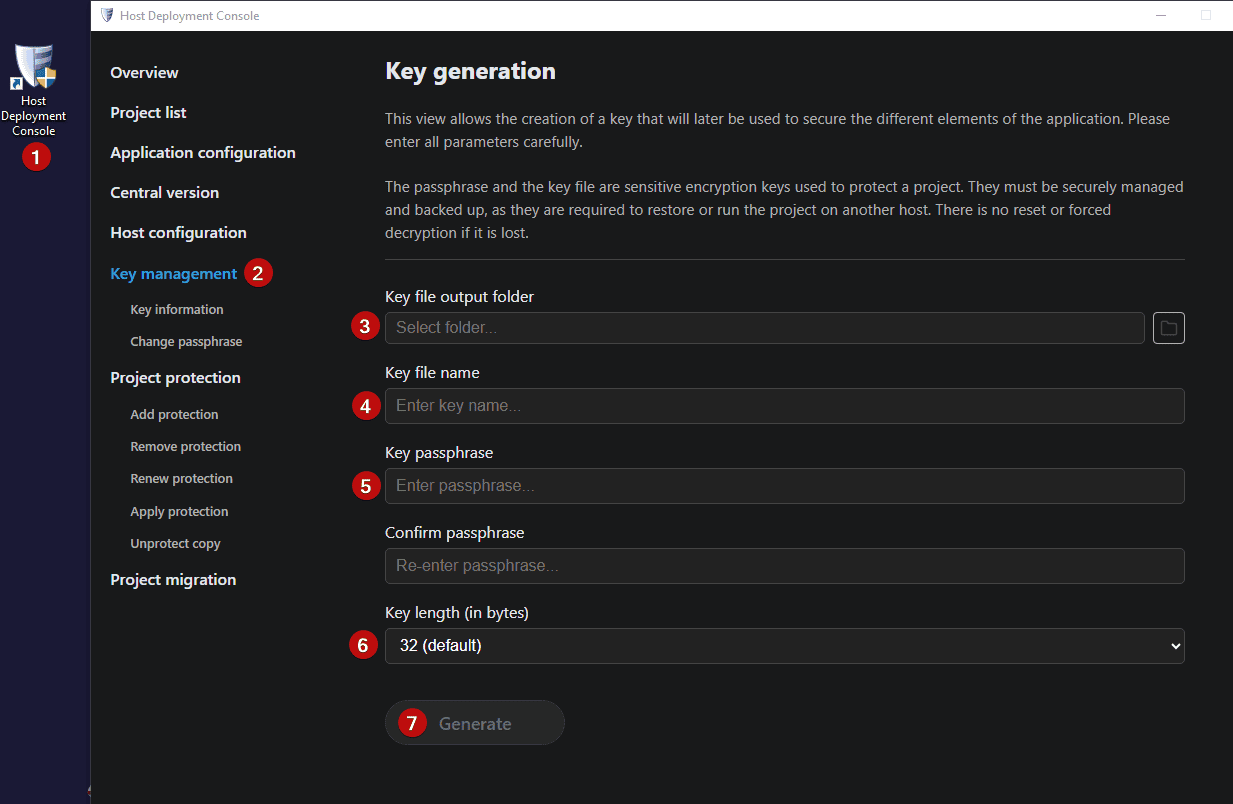Select Add protection in the sidebar
The width and height of the screenshot is (1233, 804).
174,414
